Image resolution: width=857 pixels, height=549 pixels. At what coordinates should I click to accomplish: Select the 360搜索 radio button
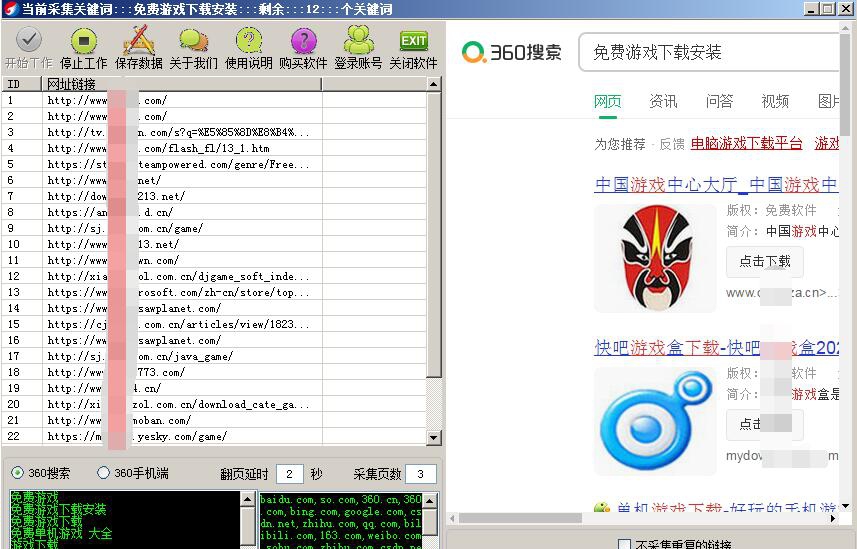(x=17, y=472)
